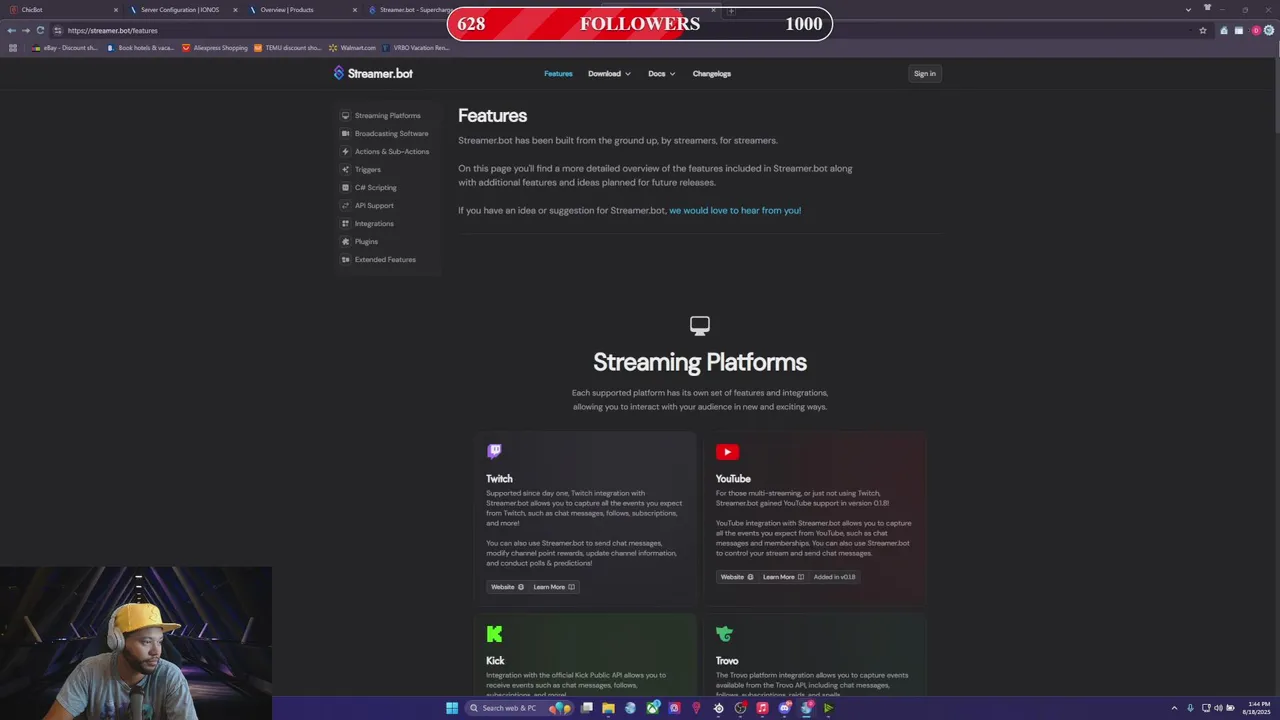The height and width of the screenshot is (720, 1280).
Task: Click YouTube card Website button
Action: (x=737, y=577)
